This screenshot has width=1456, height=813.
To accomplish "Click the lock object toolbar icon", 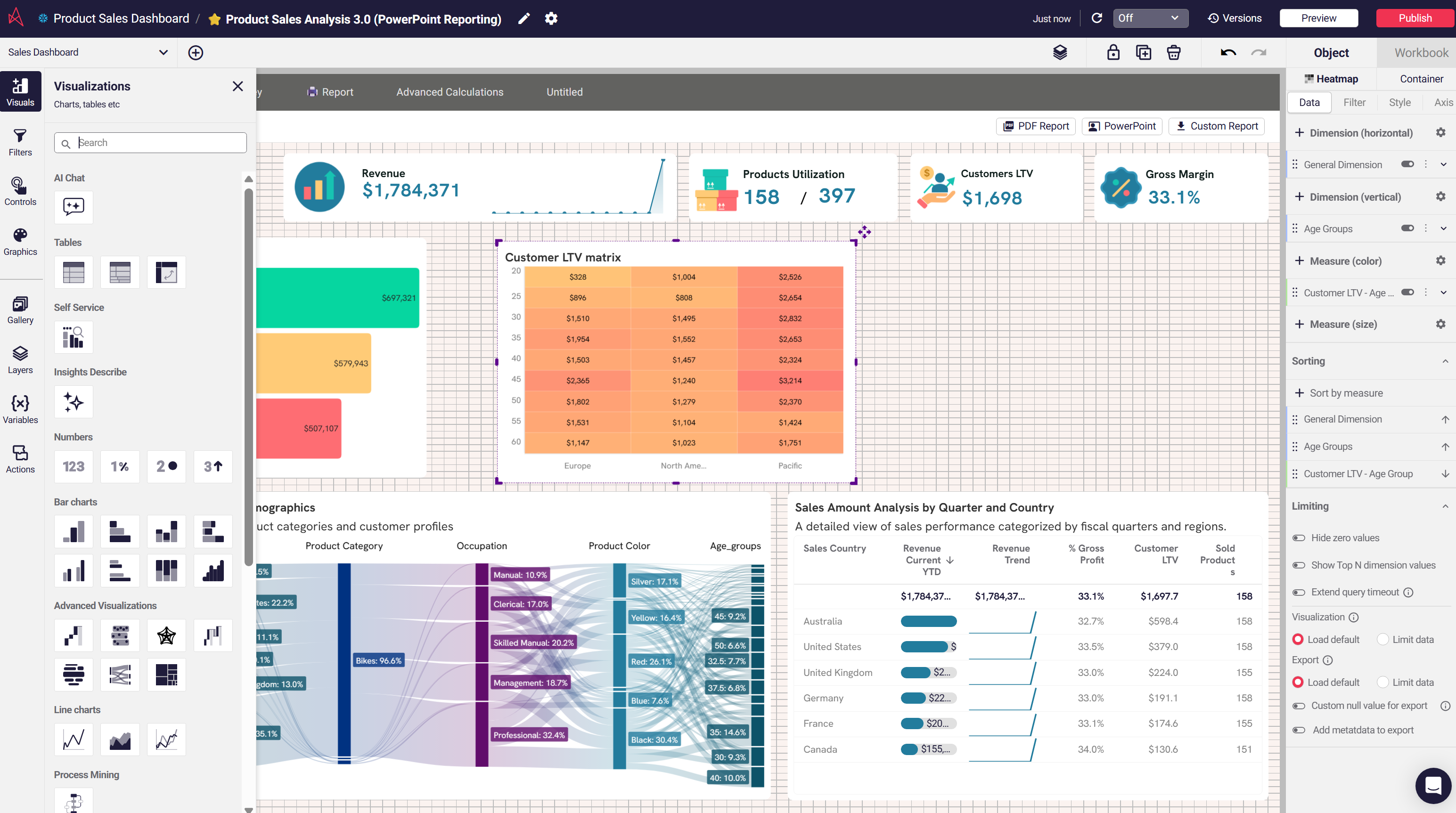I will coord(1113,53).
